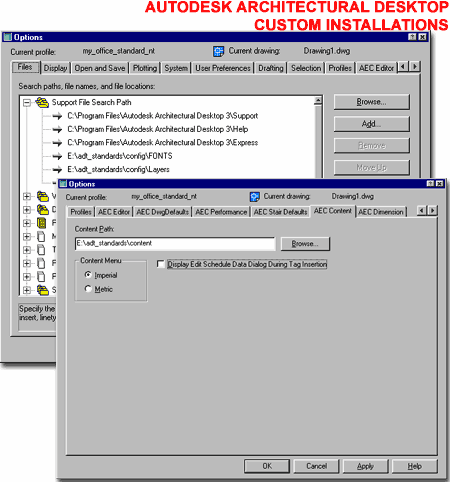The width and height of the screenshot is (450, 482).
Task: Select the Autodesk Architectural Desktop 3\Express path
Action: pos(163,142)
